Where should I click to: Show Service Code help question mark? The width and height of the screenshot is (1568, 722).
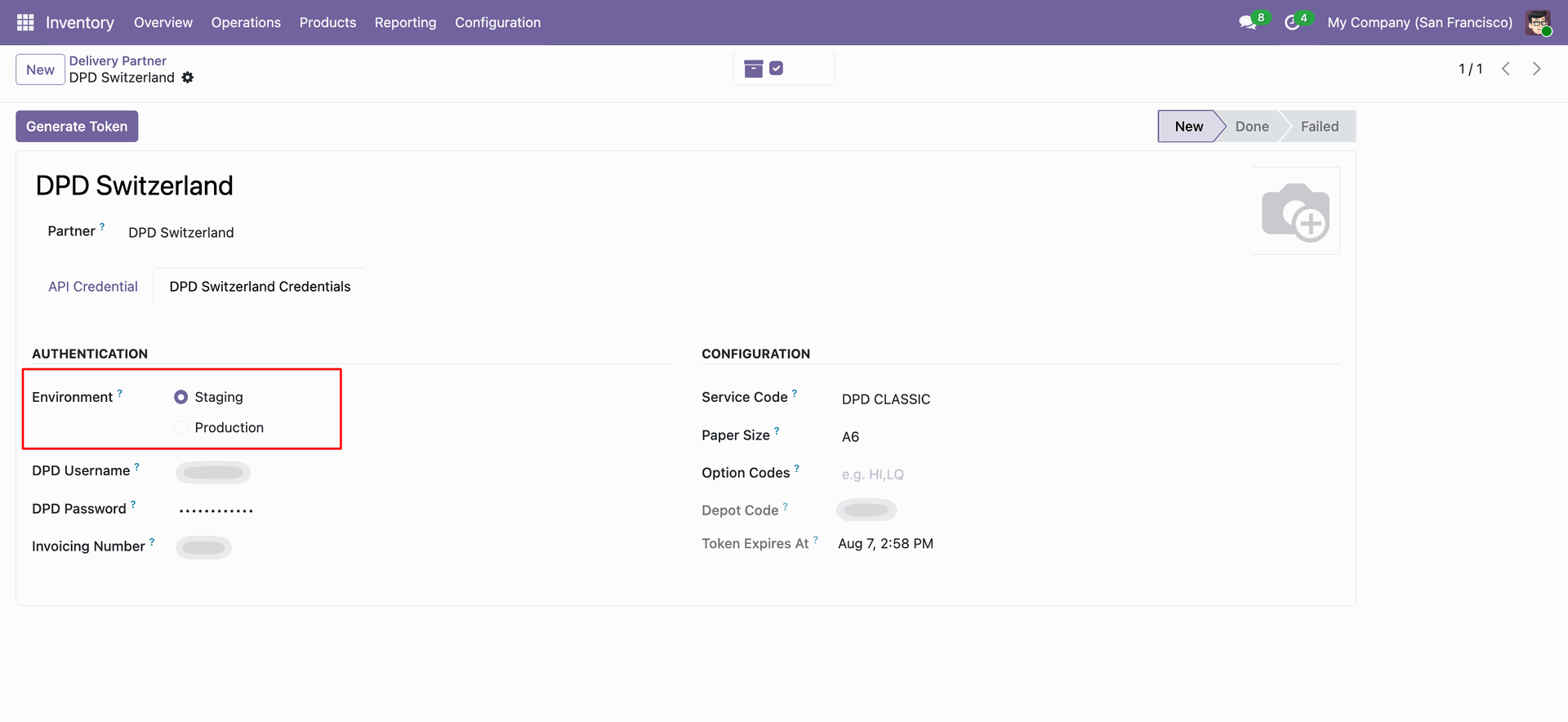(795, 393)
